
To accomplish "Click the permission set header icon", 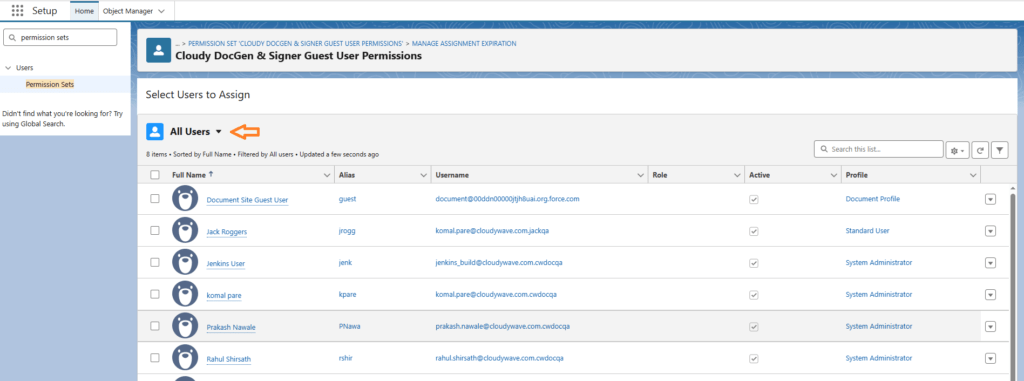I will [x=159, y=50].
